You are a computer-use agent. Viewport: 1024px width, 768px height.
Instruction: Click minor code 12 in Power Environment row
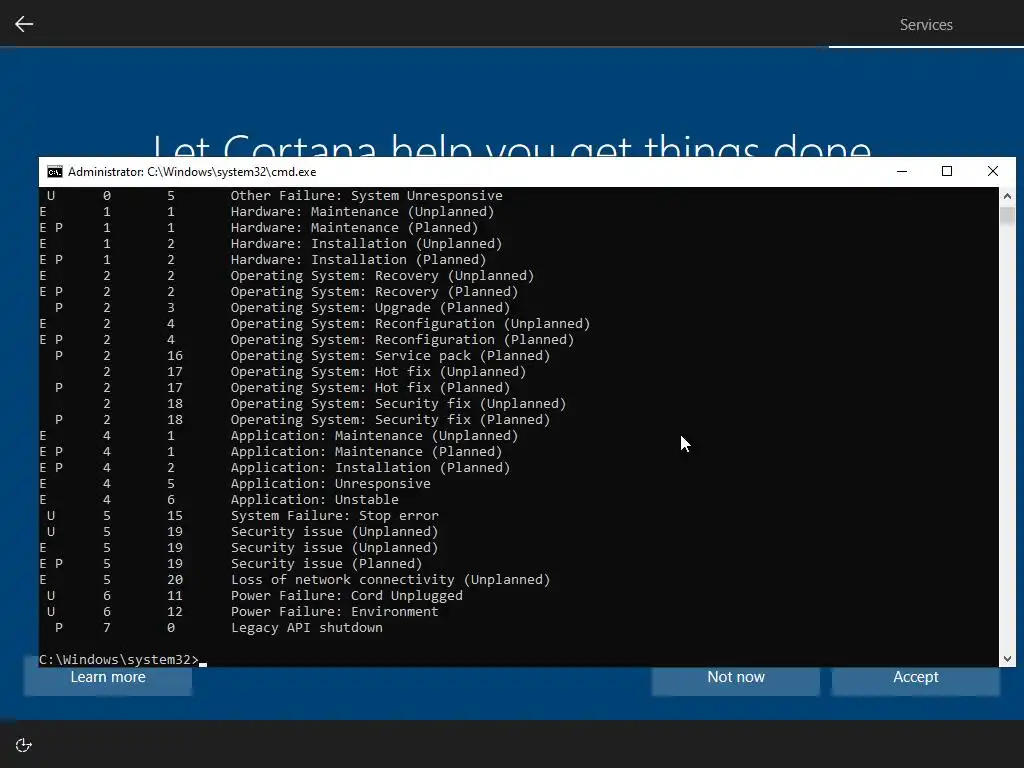click(174, 611)
